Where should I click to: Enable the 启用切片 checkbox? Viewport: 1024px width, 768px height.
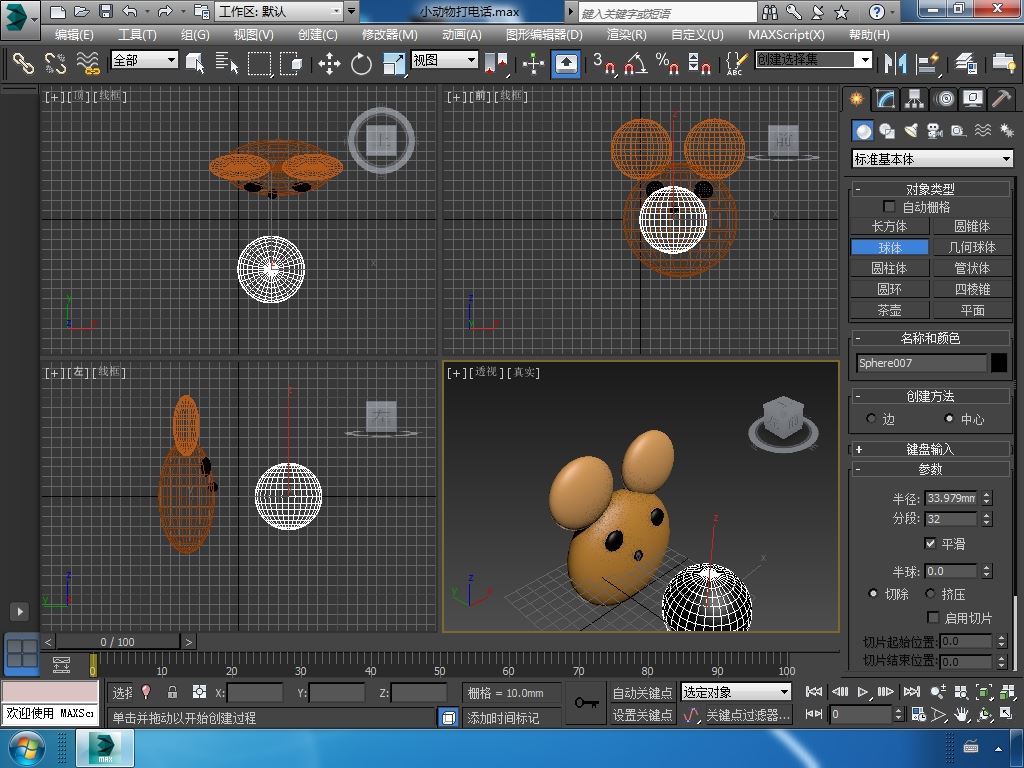point(933,617)
